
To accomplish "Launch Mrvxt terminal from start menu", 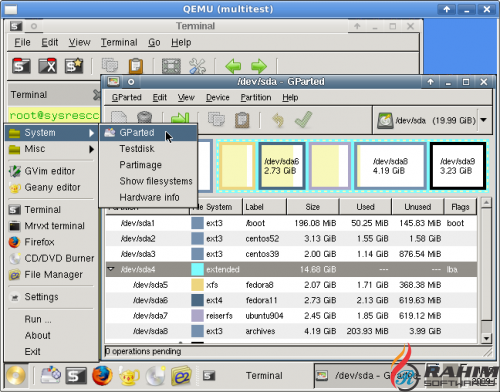I will click(52, 226).
